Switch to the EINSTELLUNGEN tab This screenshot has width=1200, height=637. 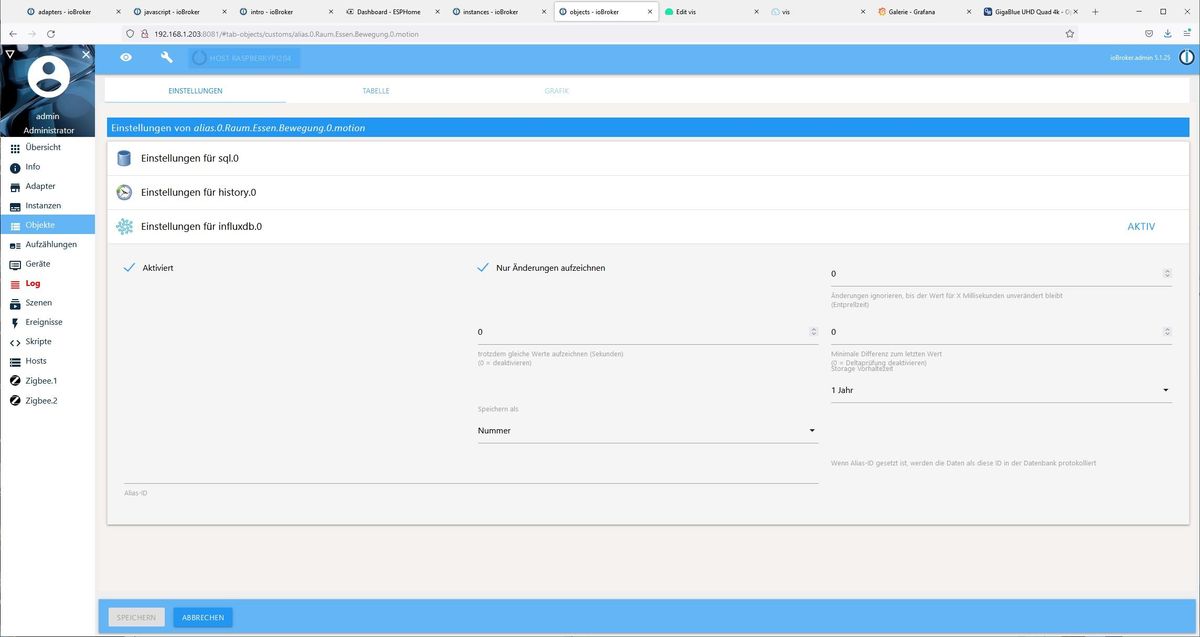click(x=195, y=91)
